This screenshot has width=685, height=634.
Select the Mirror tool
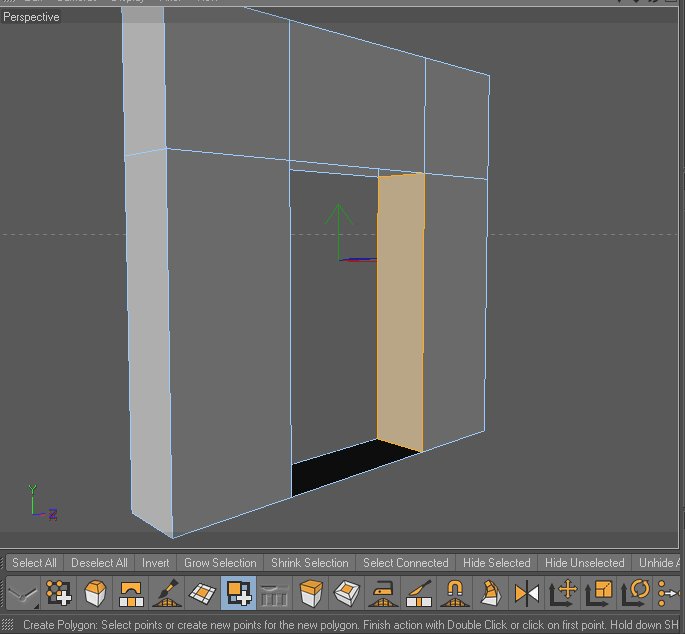526,593
